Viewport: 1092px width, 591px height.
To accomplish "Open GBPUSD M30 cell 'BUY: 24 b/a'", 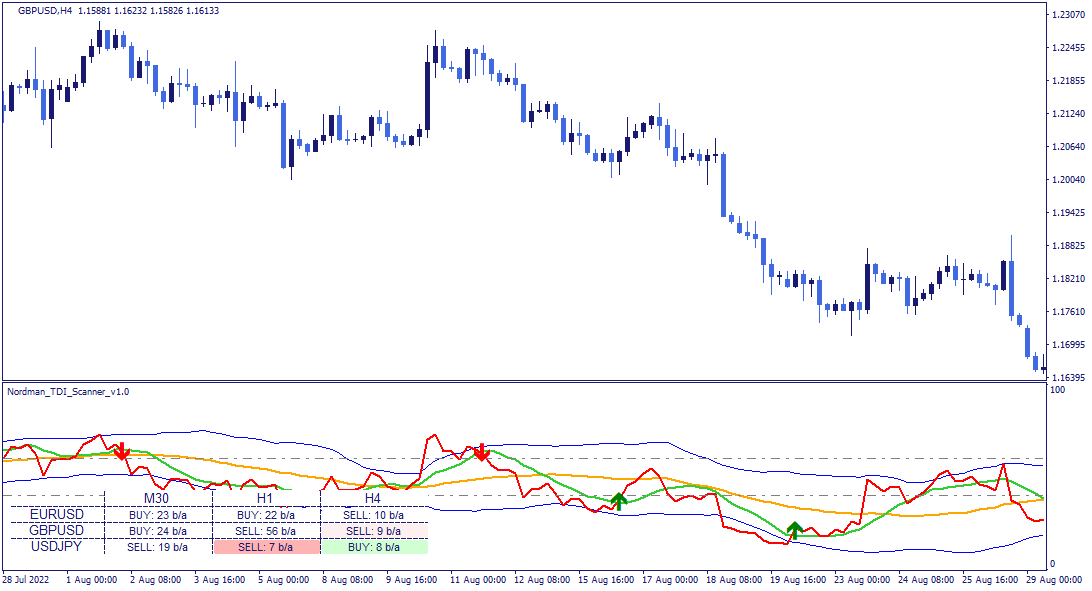I will tap(158, 531).
